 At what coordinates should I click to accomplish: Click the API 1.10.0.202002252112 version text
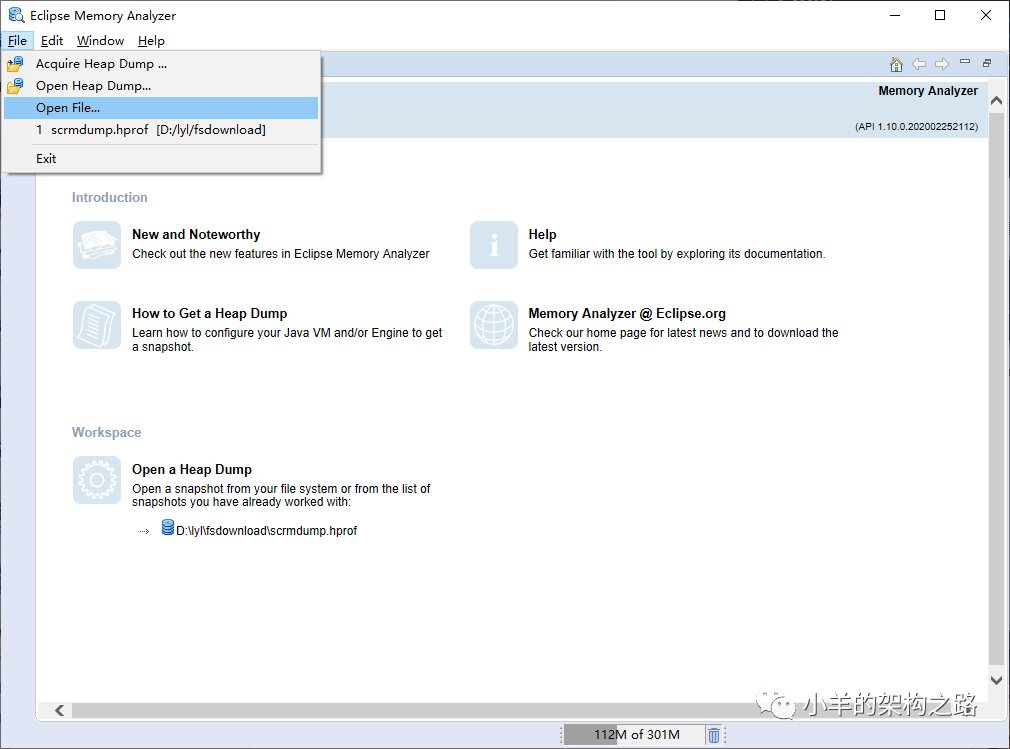point(916,127)
